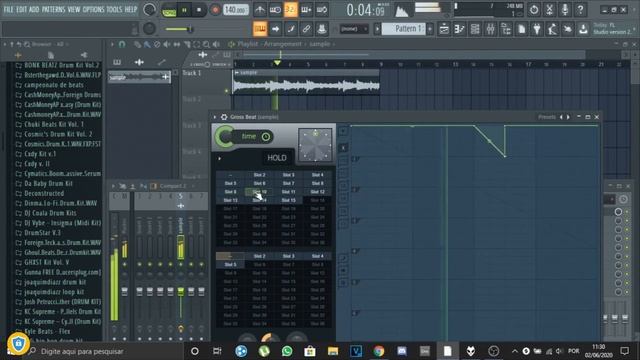The width and height of the screenshot is (640, 360).
Task: Click the stop button in transport
Action: pyautogui.click(x=199, y=10)
